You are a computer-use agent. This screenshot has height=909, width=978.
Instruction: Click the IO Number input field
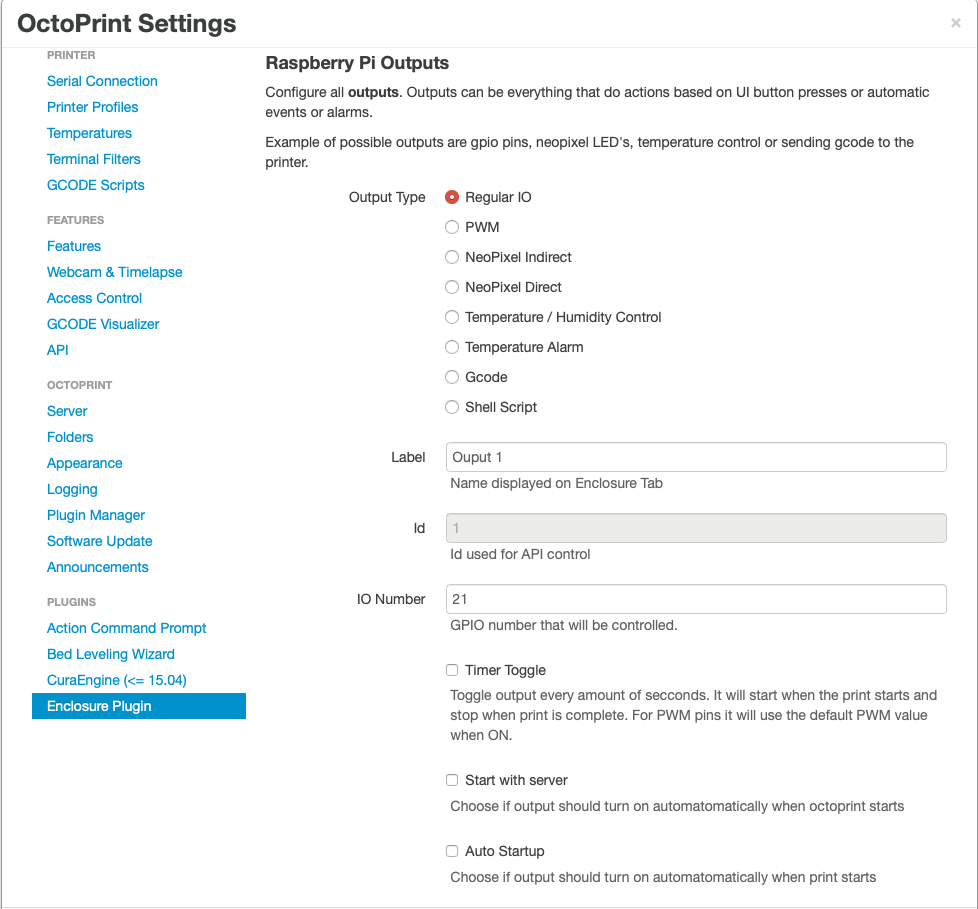tap(696, 599)
